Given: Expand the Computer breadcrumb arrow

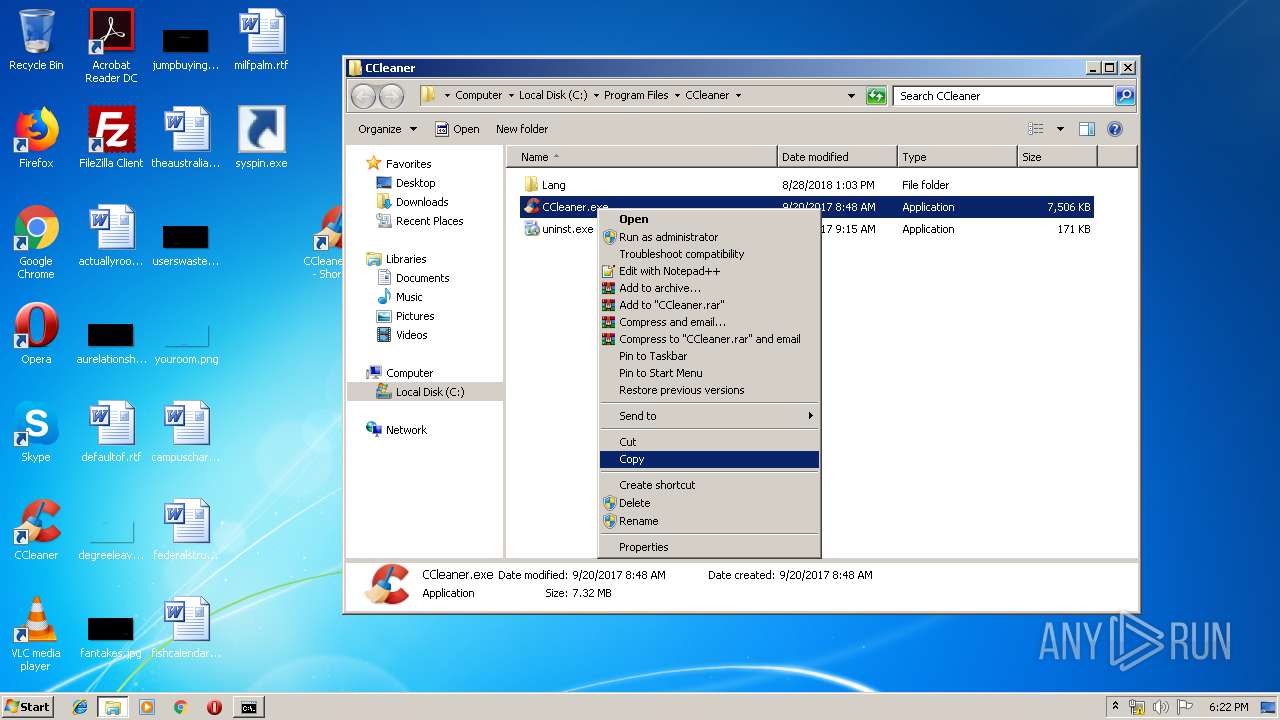Looking at the screenshot, I should tap(510, 96).
